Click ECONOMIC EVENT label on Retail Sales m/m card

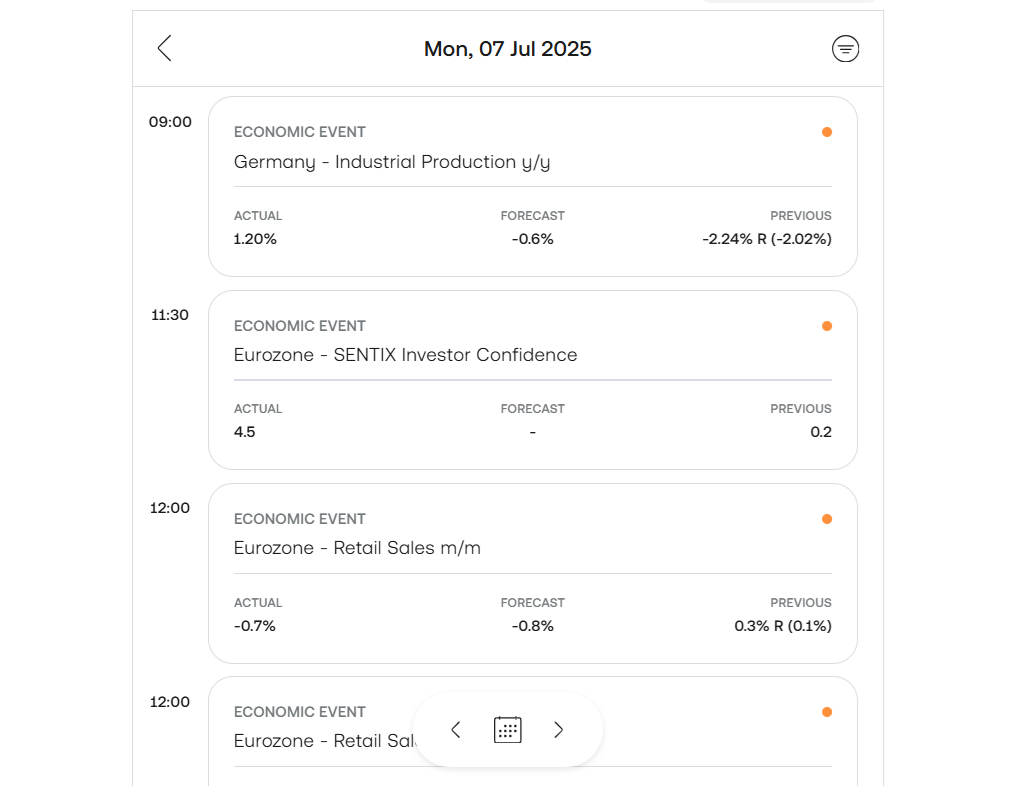pyautogui.click(x=300, y=519)
